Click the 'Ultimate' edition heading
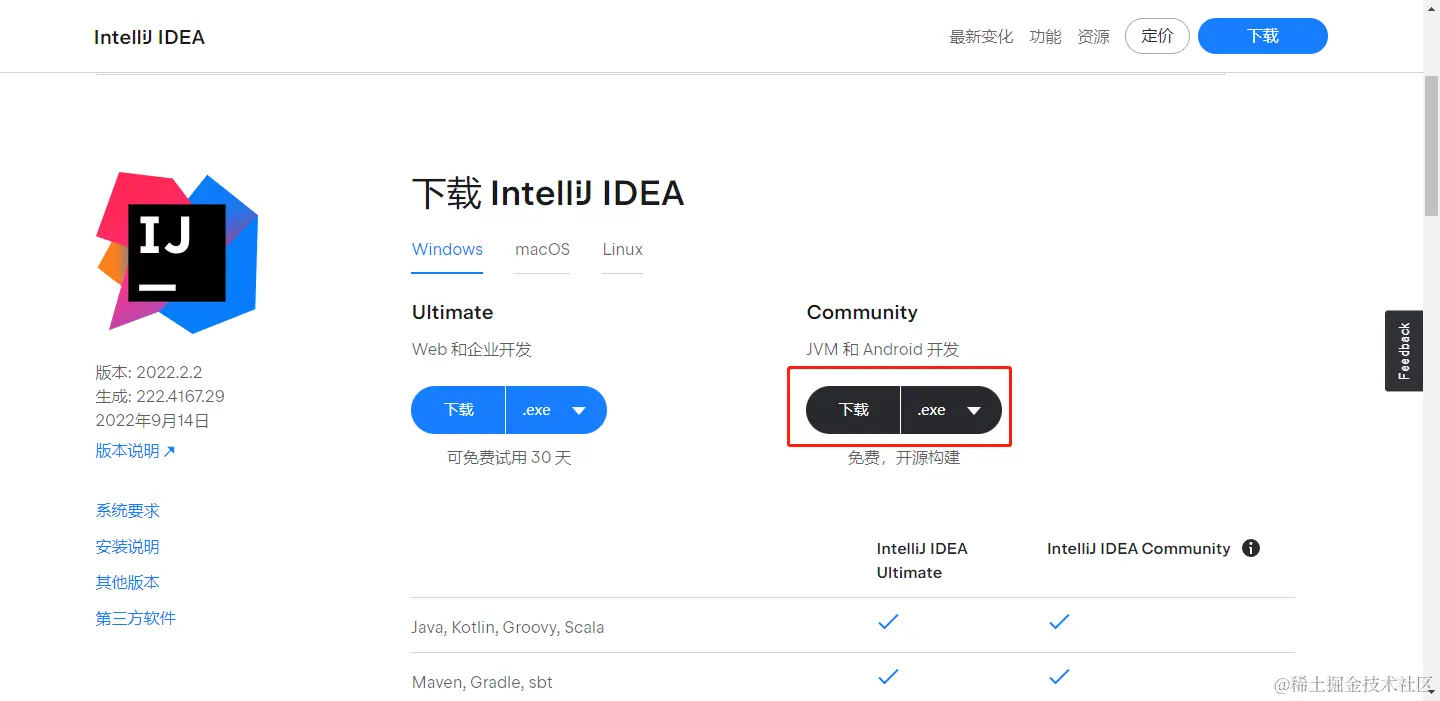 [452, 312]
